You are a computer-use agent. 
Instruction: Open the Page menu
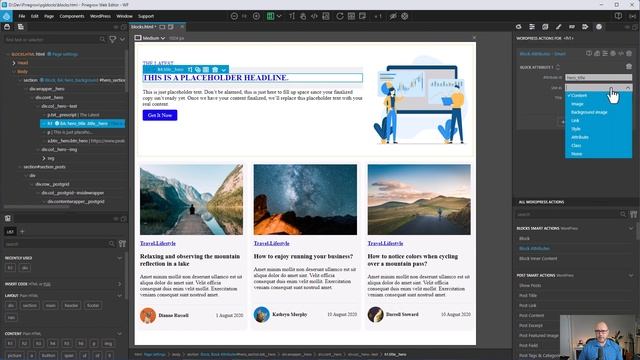[49, 16]
